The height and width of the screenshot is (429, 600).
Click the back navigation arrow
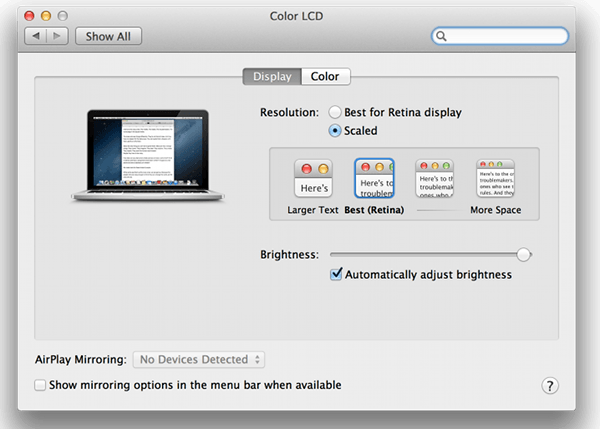[38, 36]
